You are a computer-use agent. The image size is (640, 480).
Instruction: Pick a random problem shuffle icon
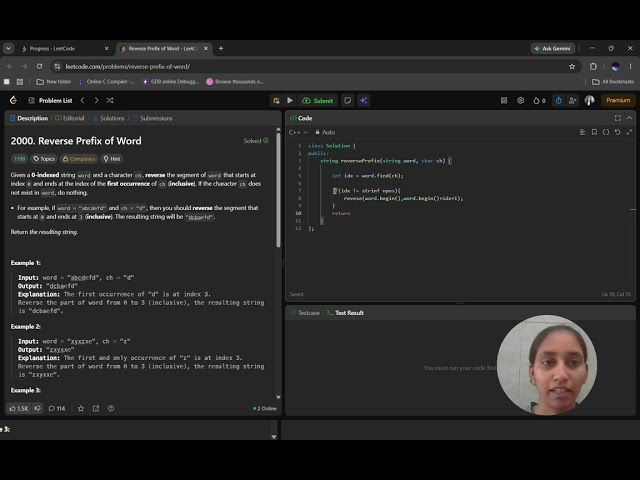point(110,100)
